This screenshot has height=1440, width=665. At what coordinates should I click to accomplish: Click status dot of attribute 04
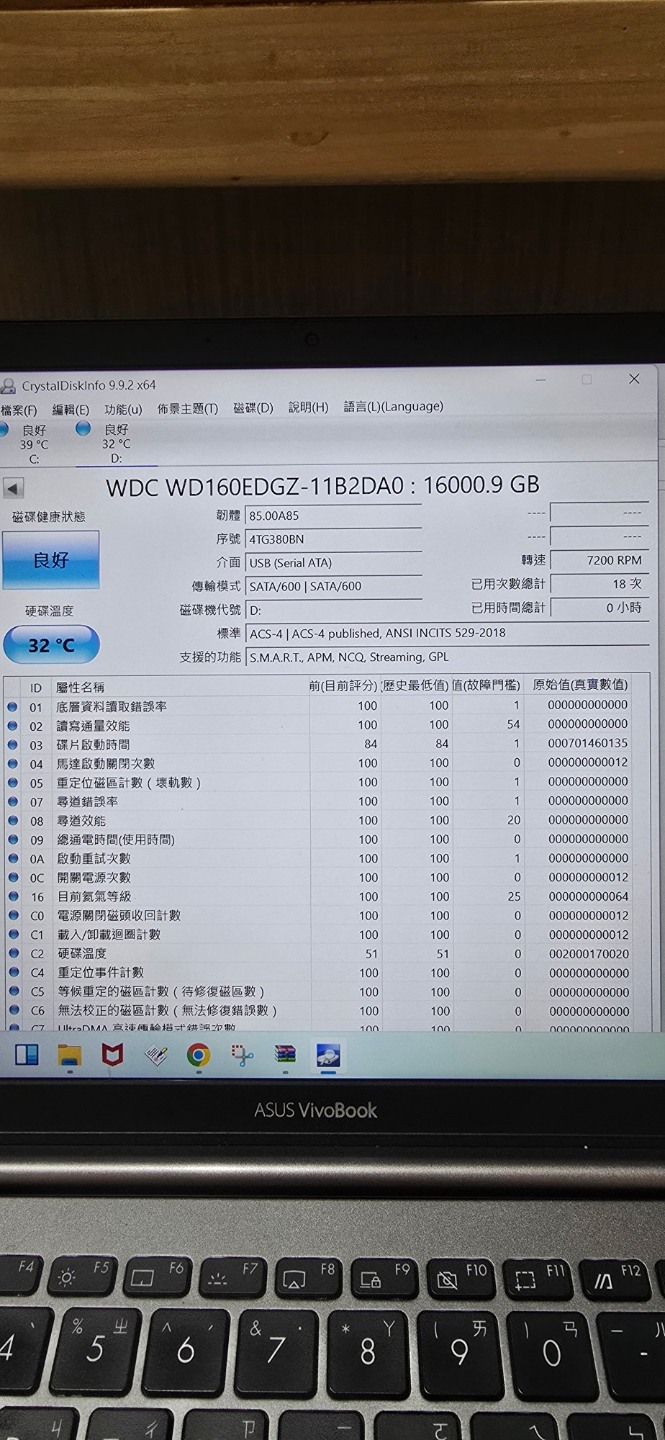coord(13,763)
